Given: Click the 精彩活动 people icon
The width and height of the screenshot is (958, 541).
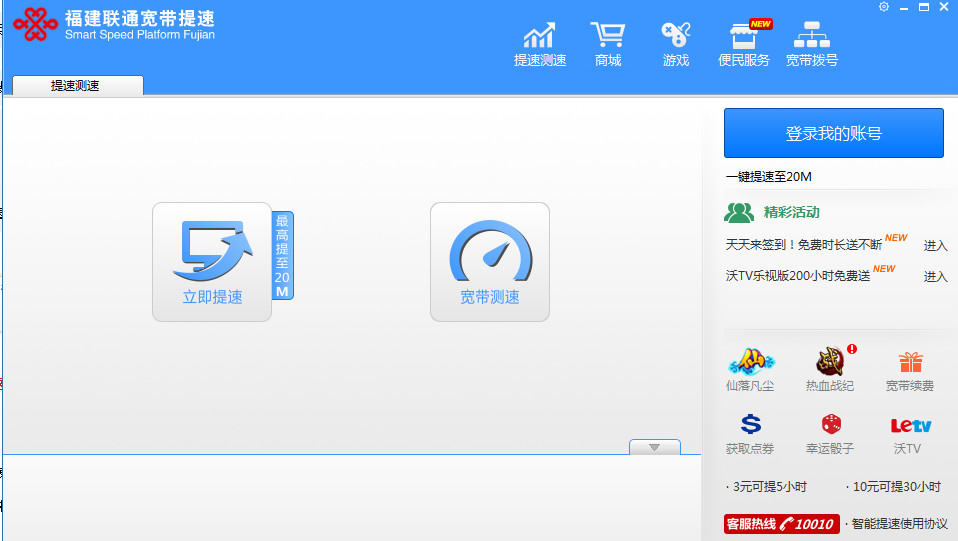Looking at the screenshot, I should [x=739, y=212].
